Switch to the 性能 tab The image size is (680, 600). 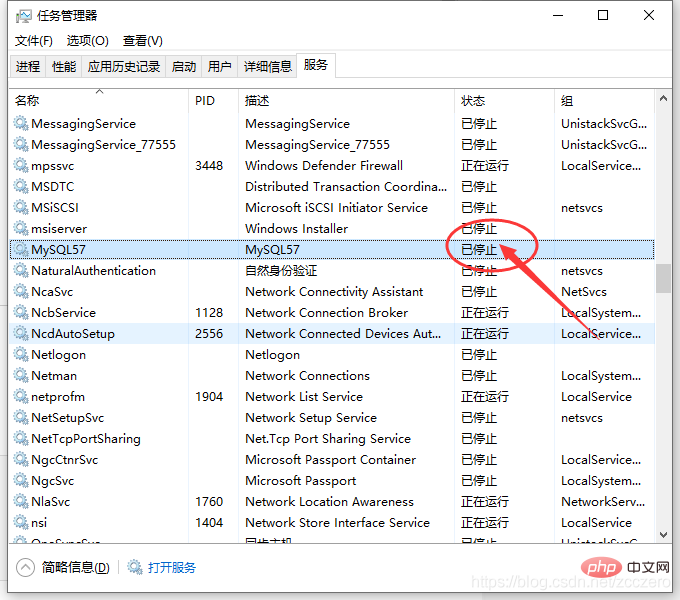pos(64,67)
